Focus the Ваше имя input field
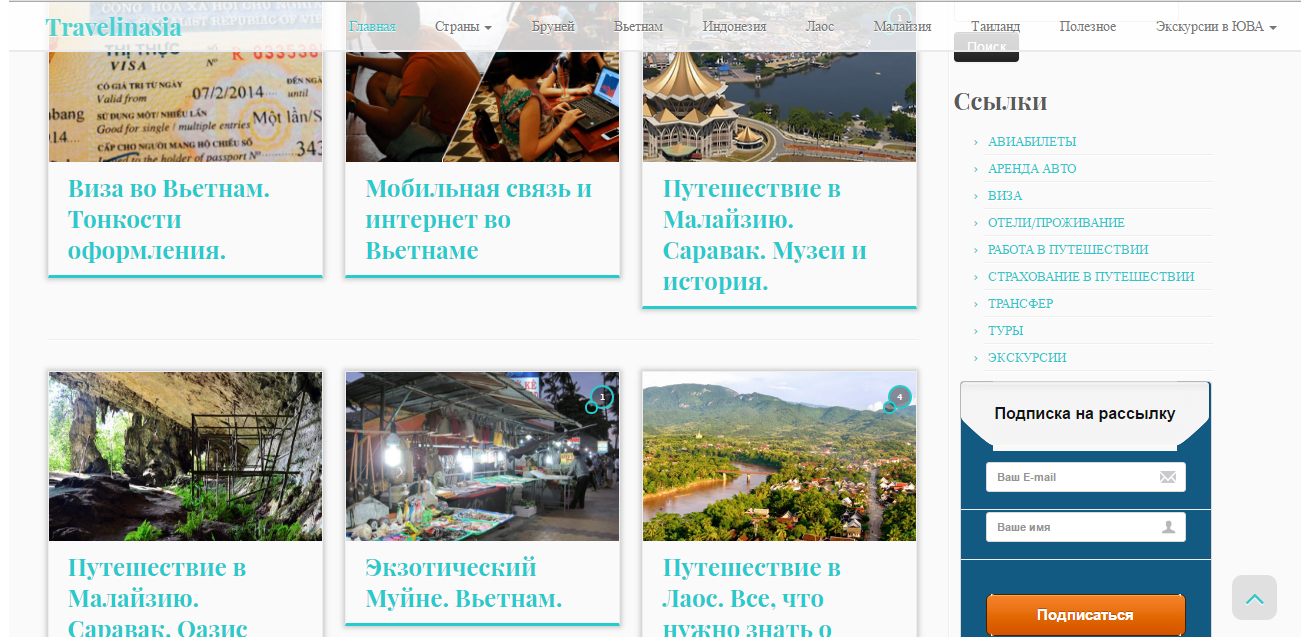Viewport: 1310px width, 638px height. coord(1085,527)
